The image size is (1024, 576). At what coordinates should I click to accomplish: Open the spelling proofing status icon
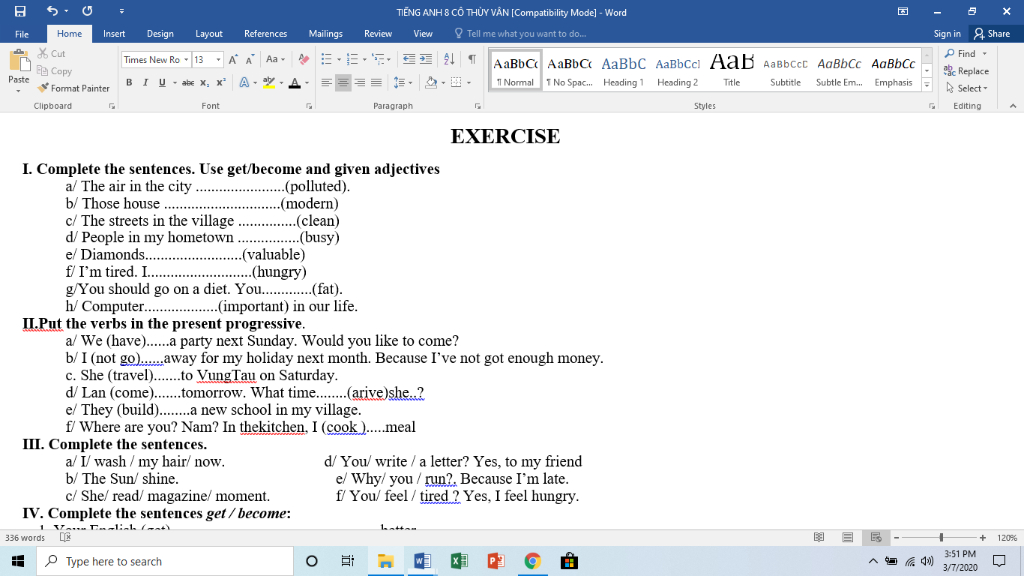pyautogui.click(x=65, y=537)
